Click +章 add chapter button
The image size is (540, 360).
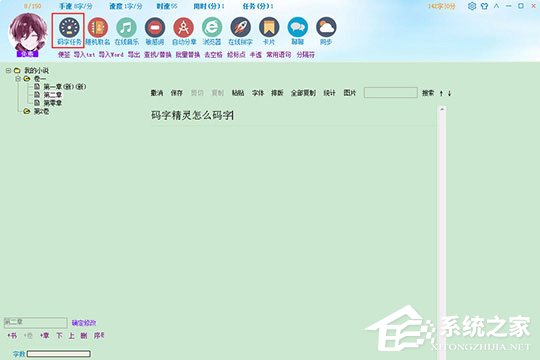[44, 335]
